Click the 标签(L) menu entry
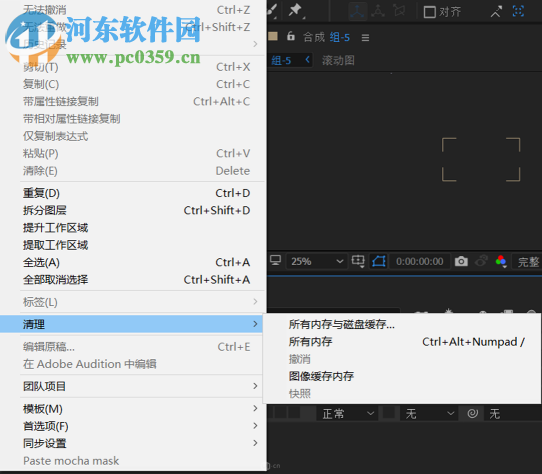Screen dimensions: 542x474 tap(133, 302)
